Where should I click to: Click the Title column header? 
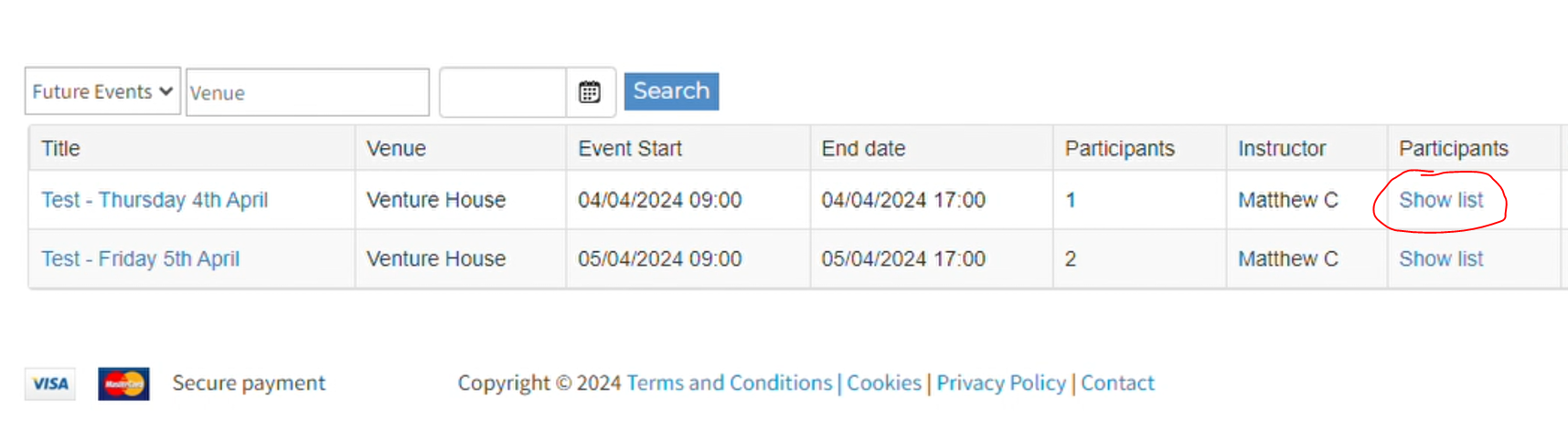click(61, 149)
